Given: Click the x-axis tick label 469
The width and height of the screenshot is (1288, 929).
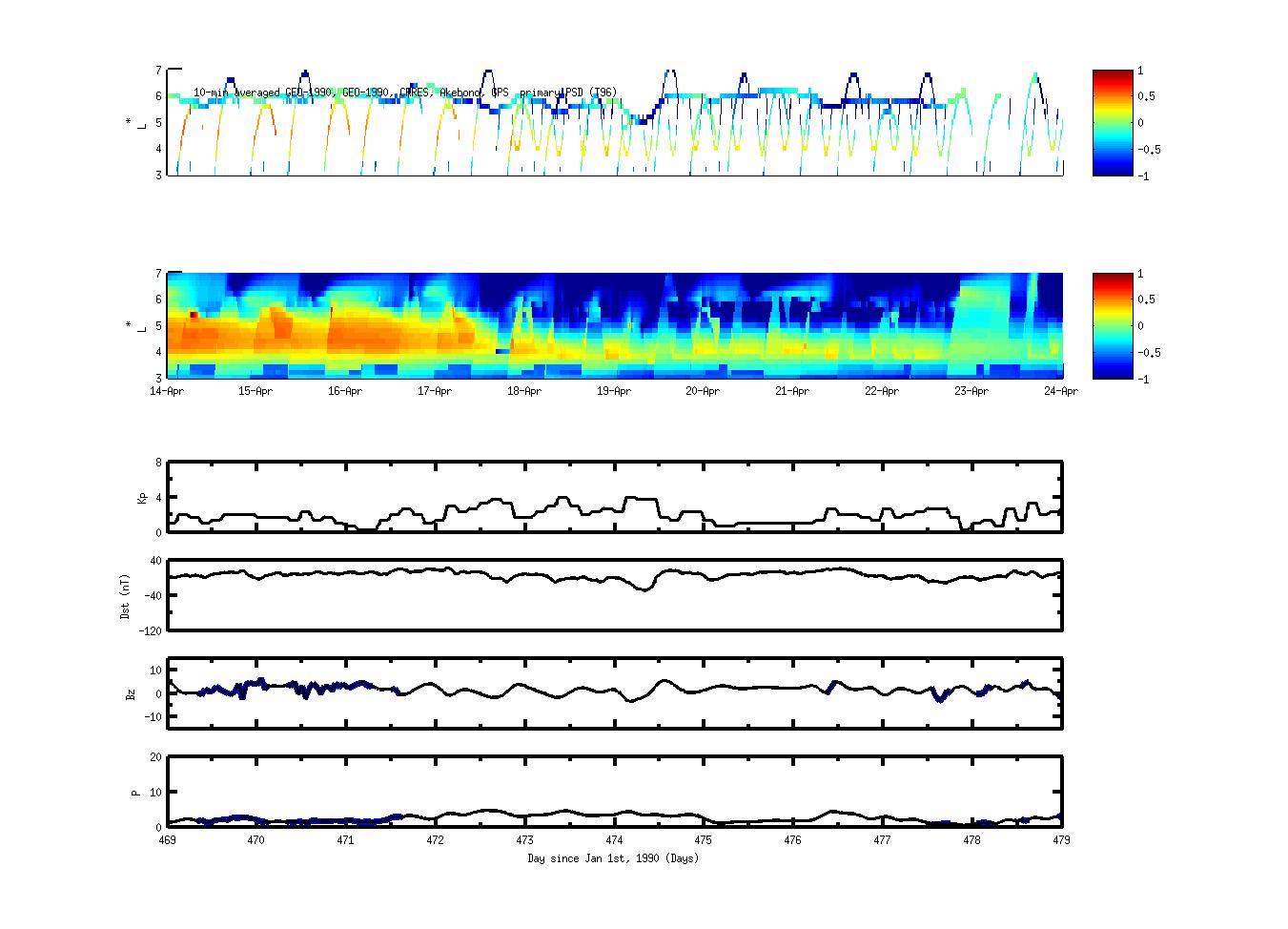Looking at the screenshot, I should [168, 840].
